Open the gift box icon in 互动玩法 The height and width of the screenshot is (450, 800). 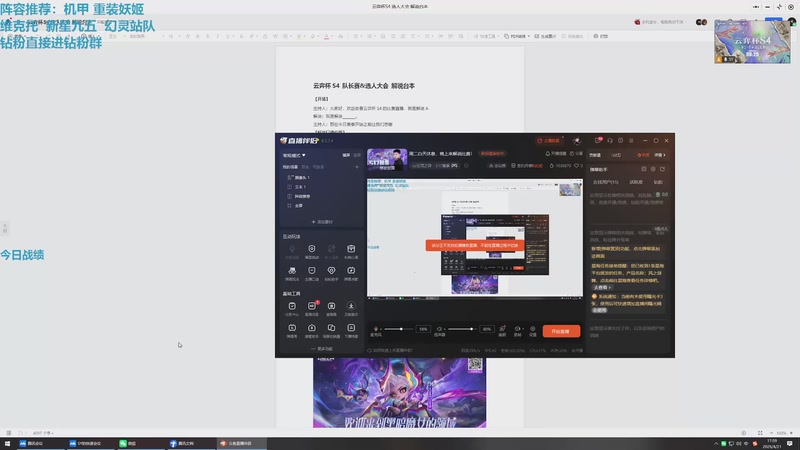coord(351,251)
